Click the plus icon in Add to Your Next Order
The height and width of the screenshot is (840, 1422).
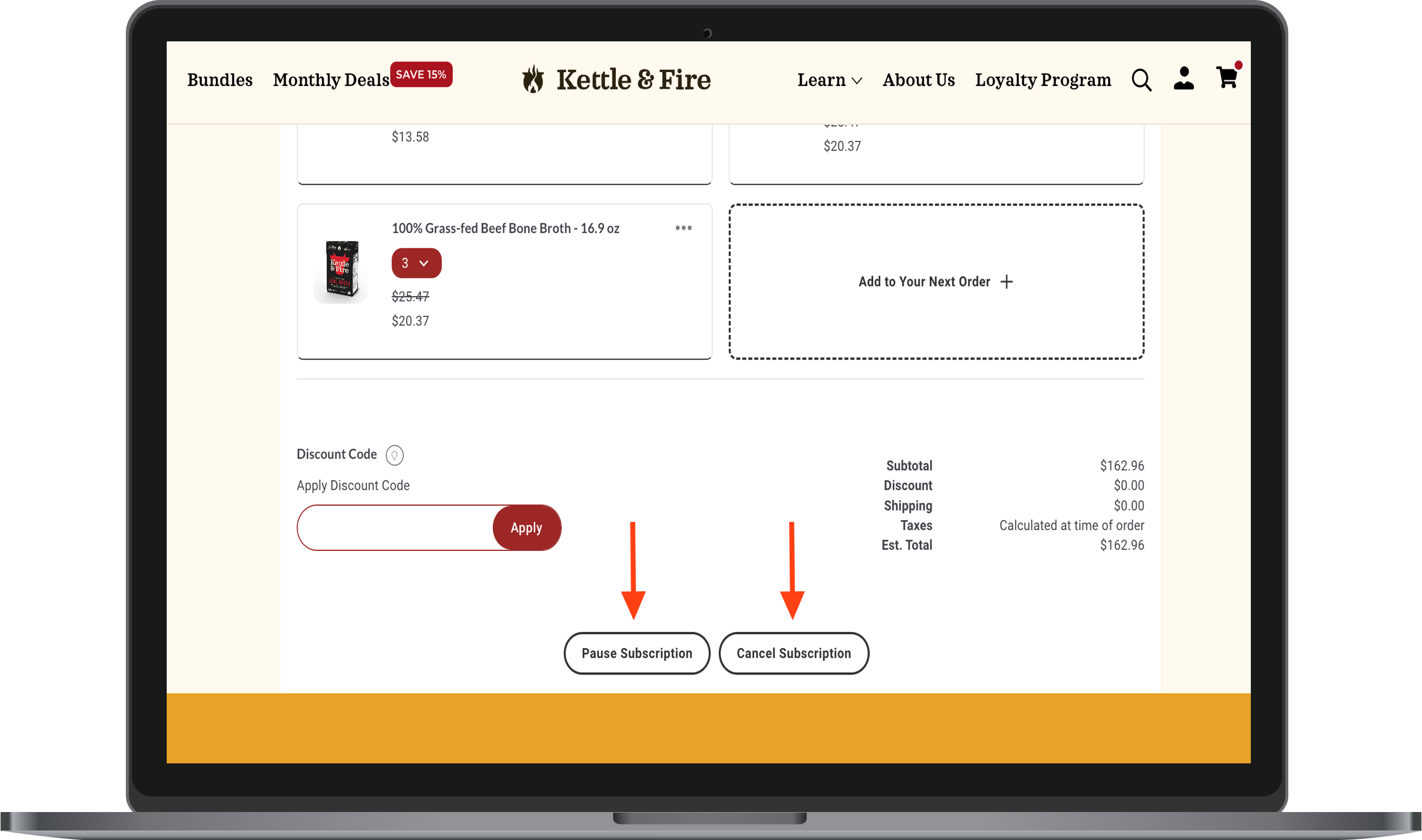1006,281
